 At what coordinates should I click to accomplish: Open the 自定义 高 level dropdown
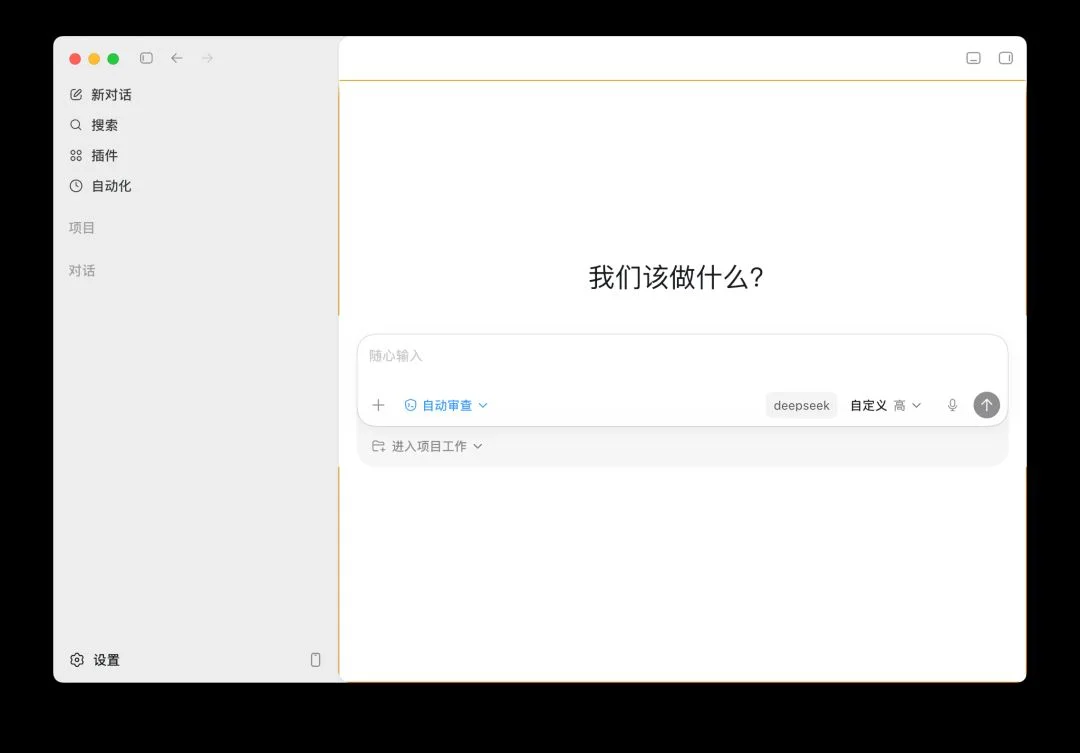[x=885, y=405]
